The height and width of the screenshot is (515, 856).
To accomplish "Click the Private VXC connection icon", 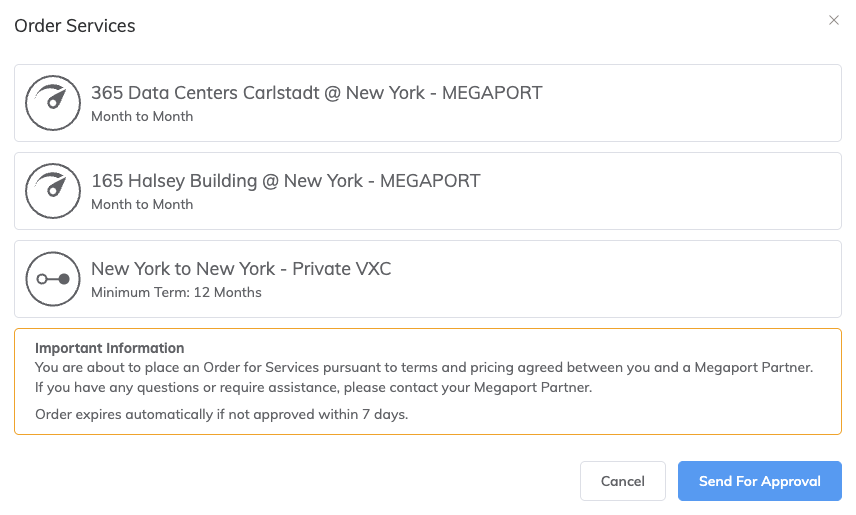I will coord(52,279).
